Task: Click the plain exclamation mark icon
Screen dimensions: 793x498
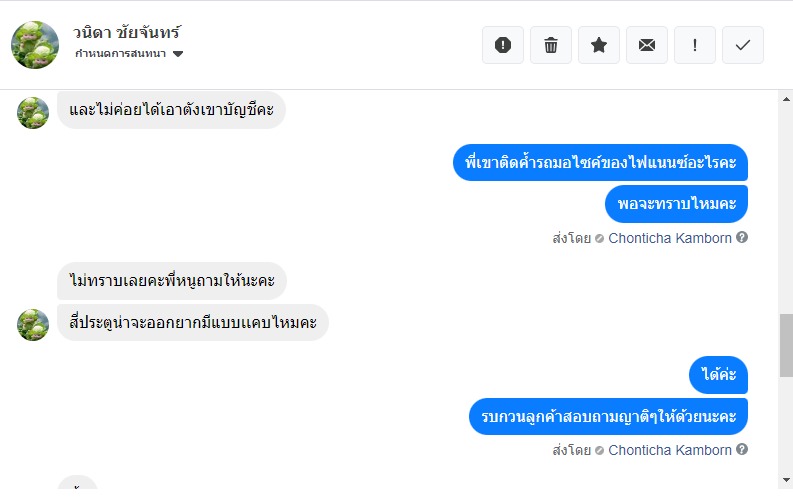Action: point(695,45)
